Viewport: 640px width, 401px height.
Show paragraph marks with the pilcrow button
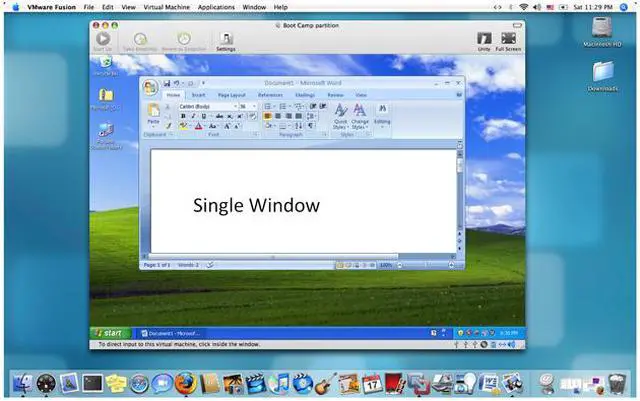click(x=311, y=126)
